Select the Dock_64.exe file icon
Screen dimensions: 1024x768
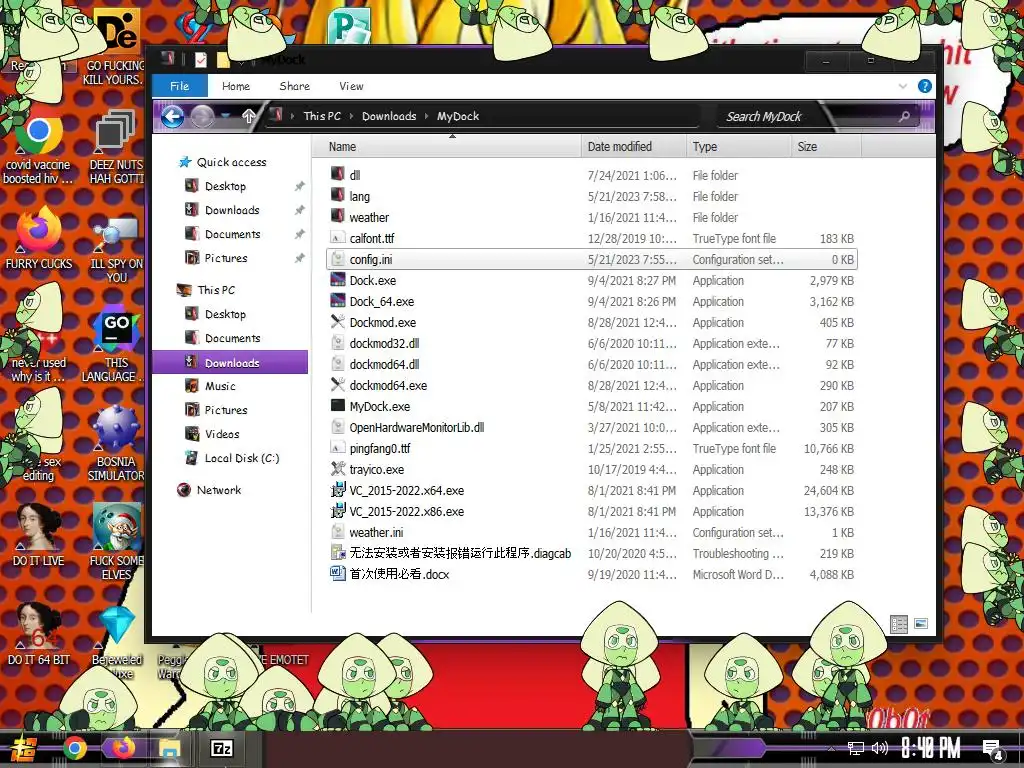click(x=338, y=301)
